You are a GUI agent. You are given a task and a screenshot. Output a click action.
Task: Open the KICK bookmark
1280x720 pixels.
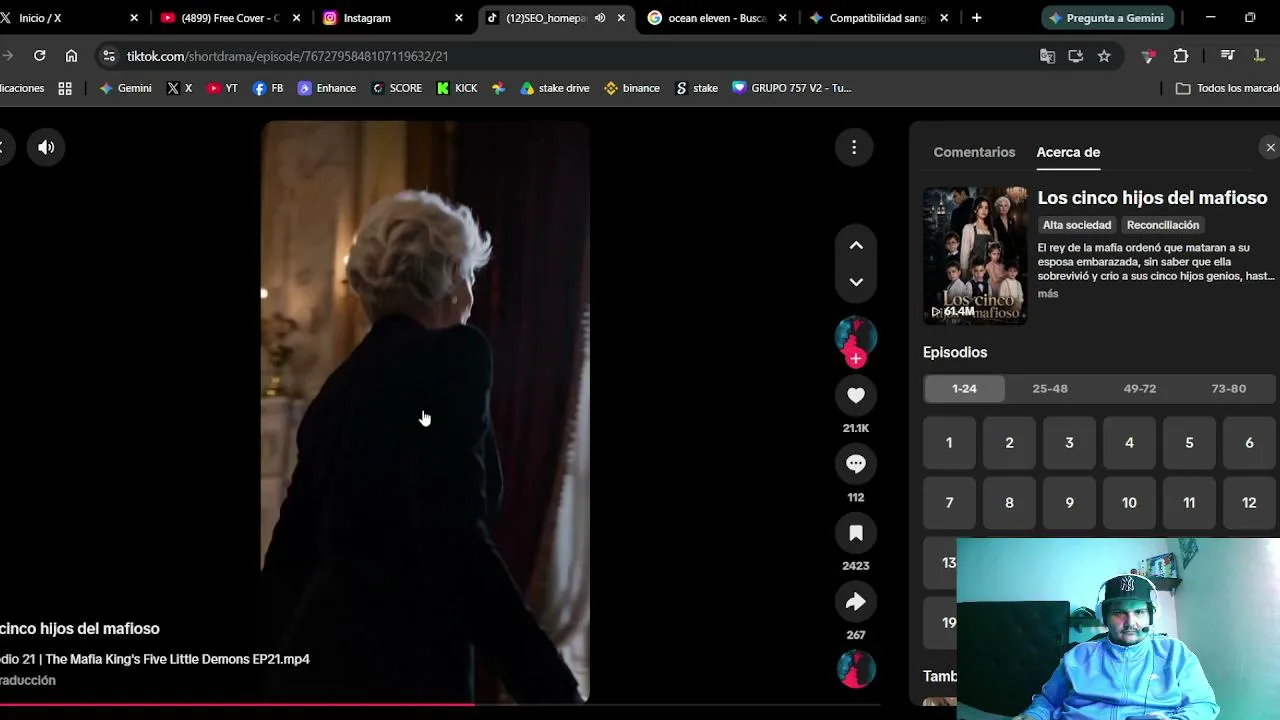(457, 88)
